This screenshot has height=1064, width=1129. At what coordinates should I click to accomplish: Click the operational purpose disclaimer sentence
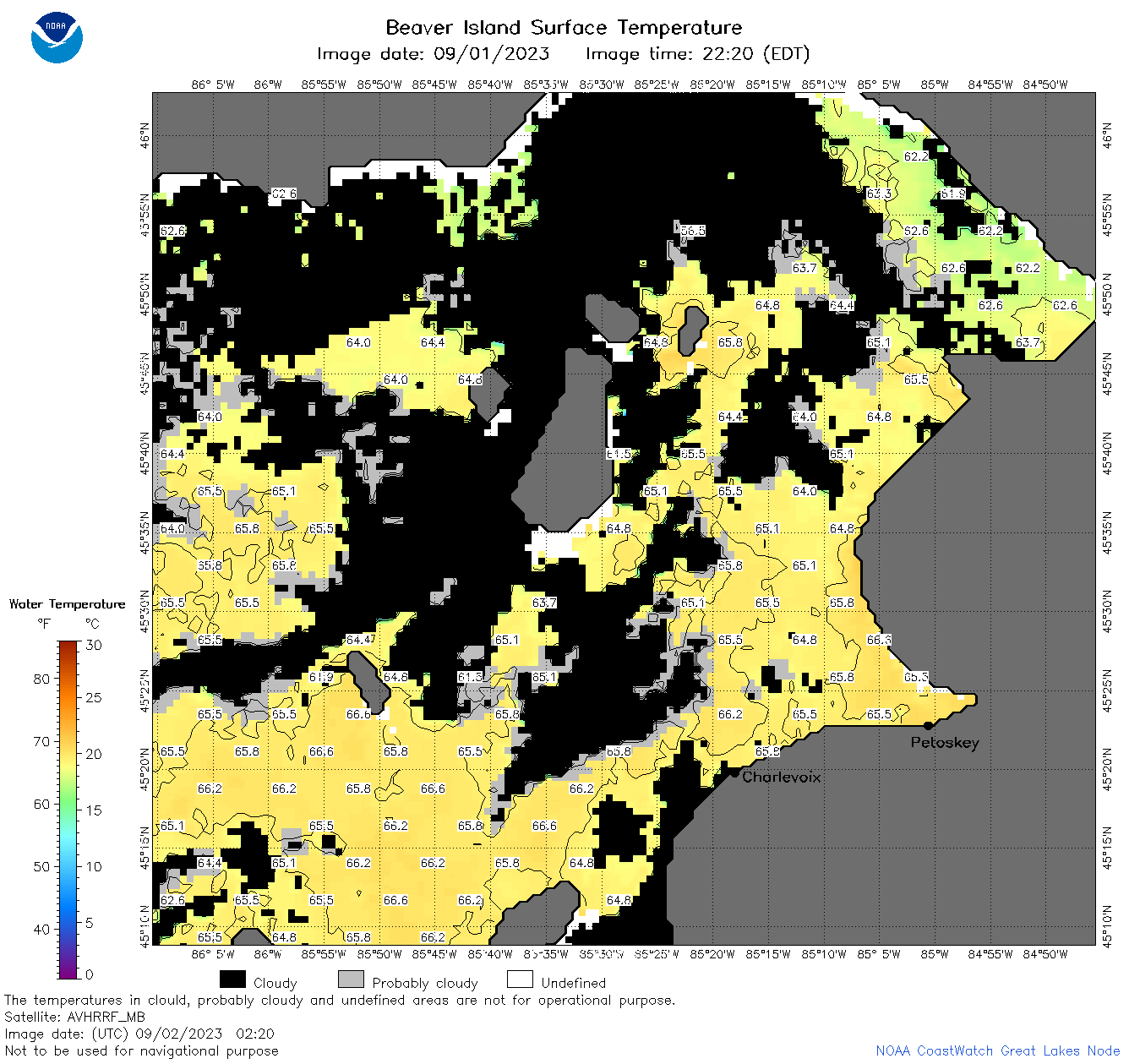click(x=340, y=1000)
